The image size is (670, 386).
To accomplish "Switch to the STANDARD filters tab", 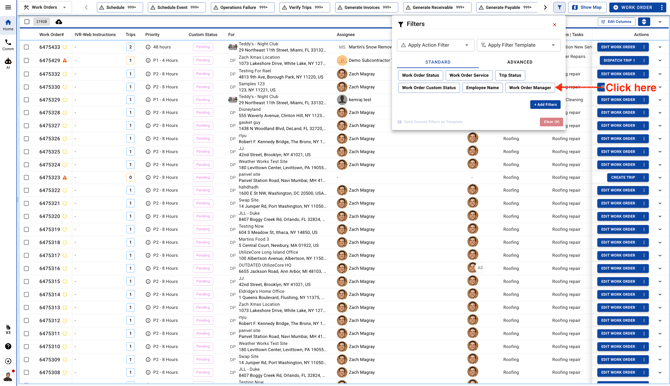I will pos(438,62).
